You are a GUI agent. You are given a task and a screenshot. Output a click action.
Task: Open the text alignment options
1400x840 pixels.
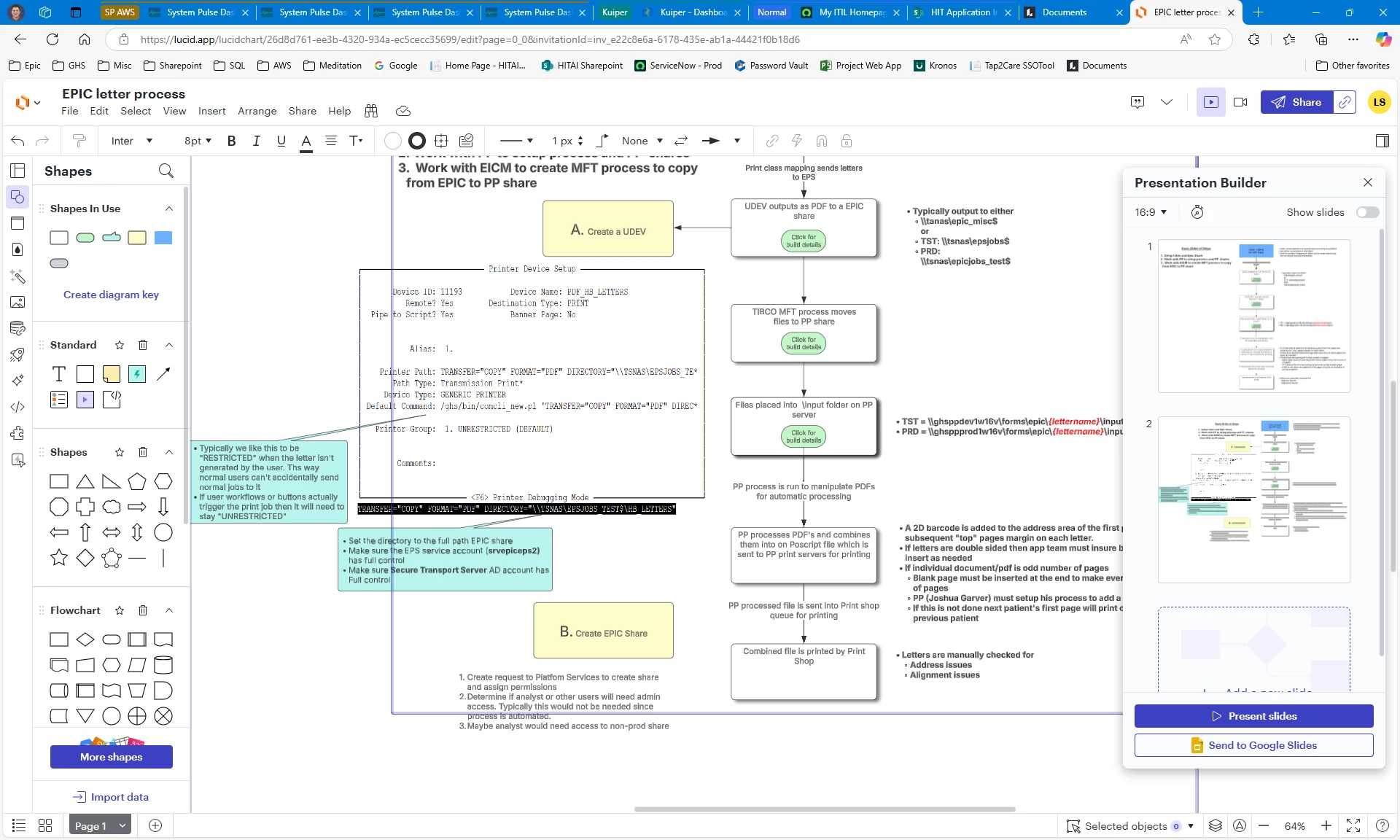click(x=330, y=141)
